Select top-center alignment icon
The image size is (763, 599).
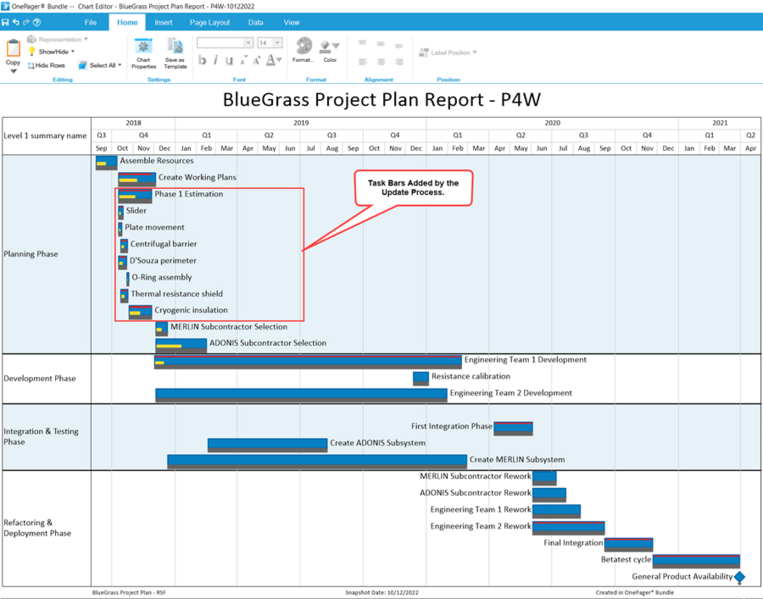(x=381, y=44)
